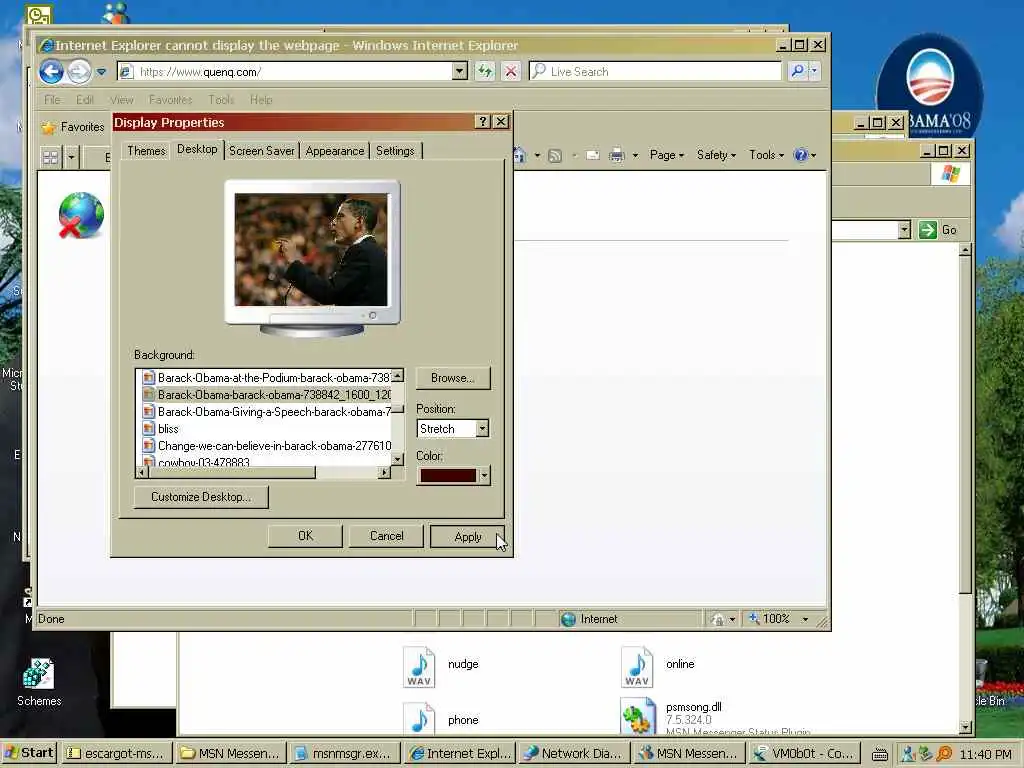Click OK in Display Properties
The width and height of the screenshot is (1024, 768).
[x=305, y=536]
